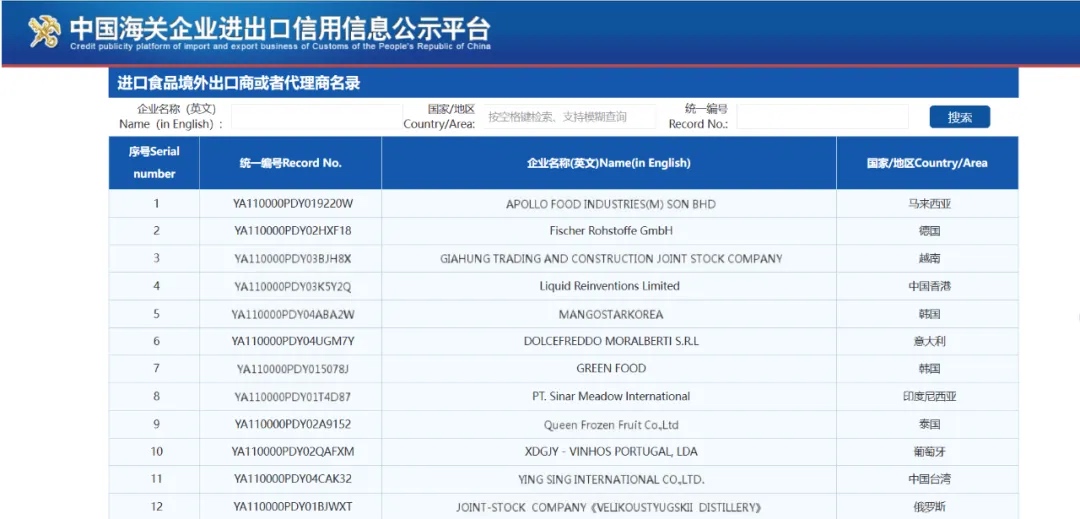The image size is (1080, 519).
Task: Click the 国家/地区Country/Area column header
Action: (x=927, y=163)
